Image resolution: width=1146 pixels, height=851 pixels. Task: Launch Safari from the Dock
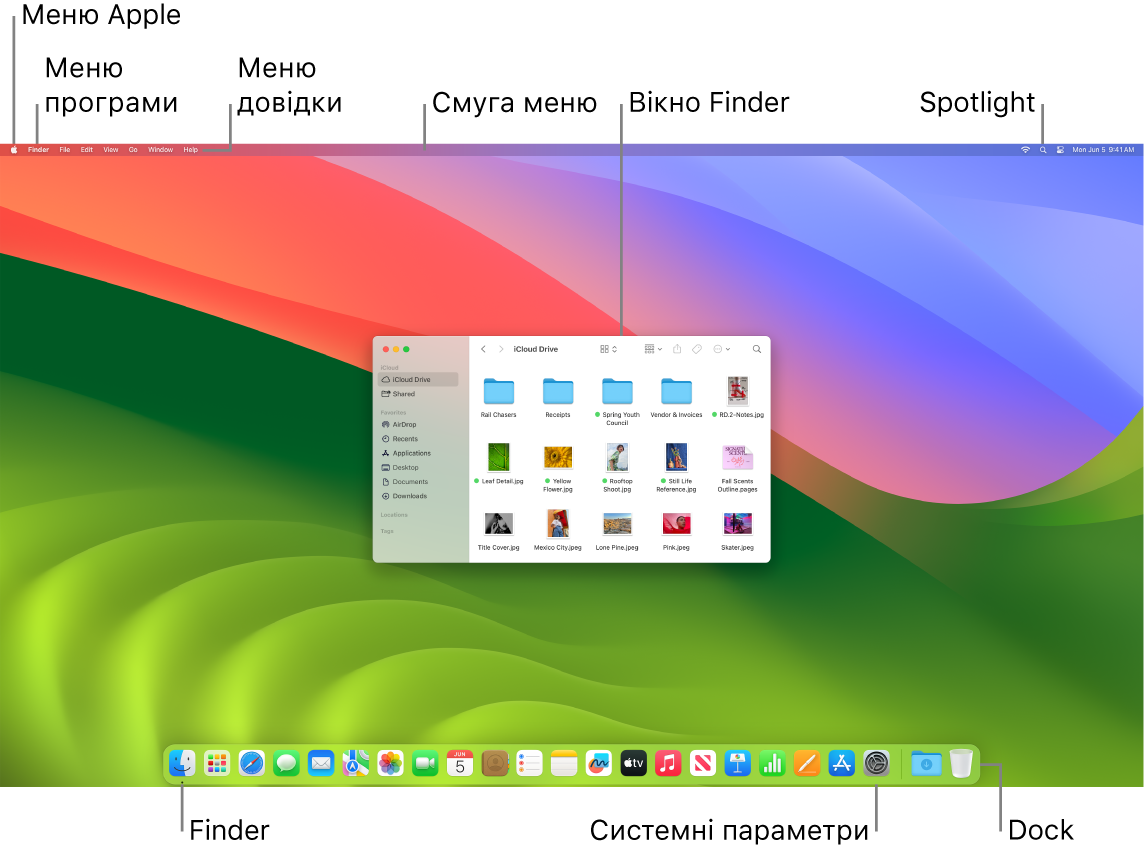(252, 763)
